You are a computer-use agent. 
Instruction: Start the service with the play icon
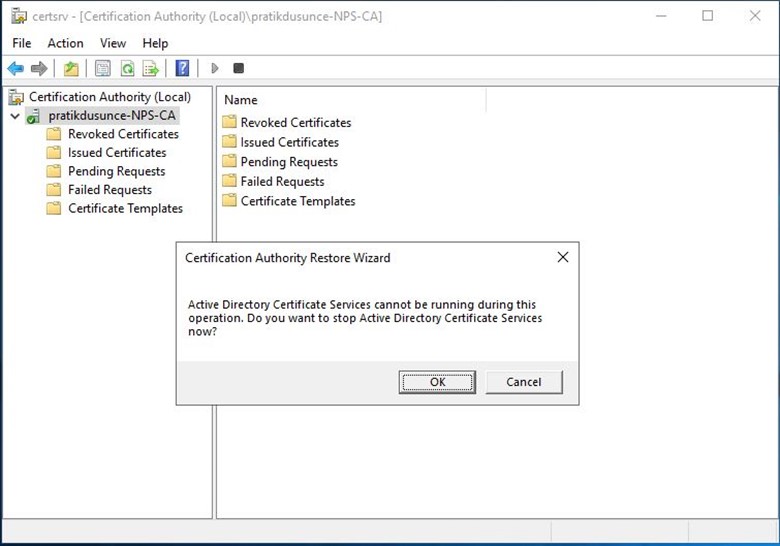click(215, 68)
